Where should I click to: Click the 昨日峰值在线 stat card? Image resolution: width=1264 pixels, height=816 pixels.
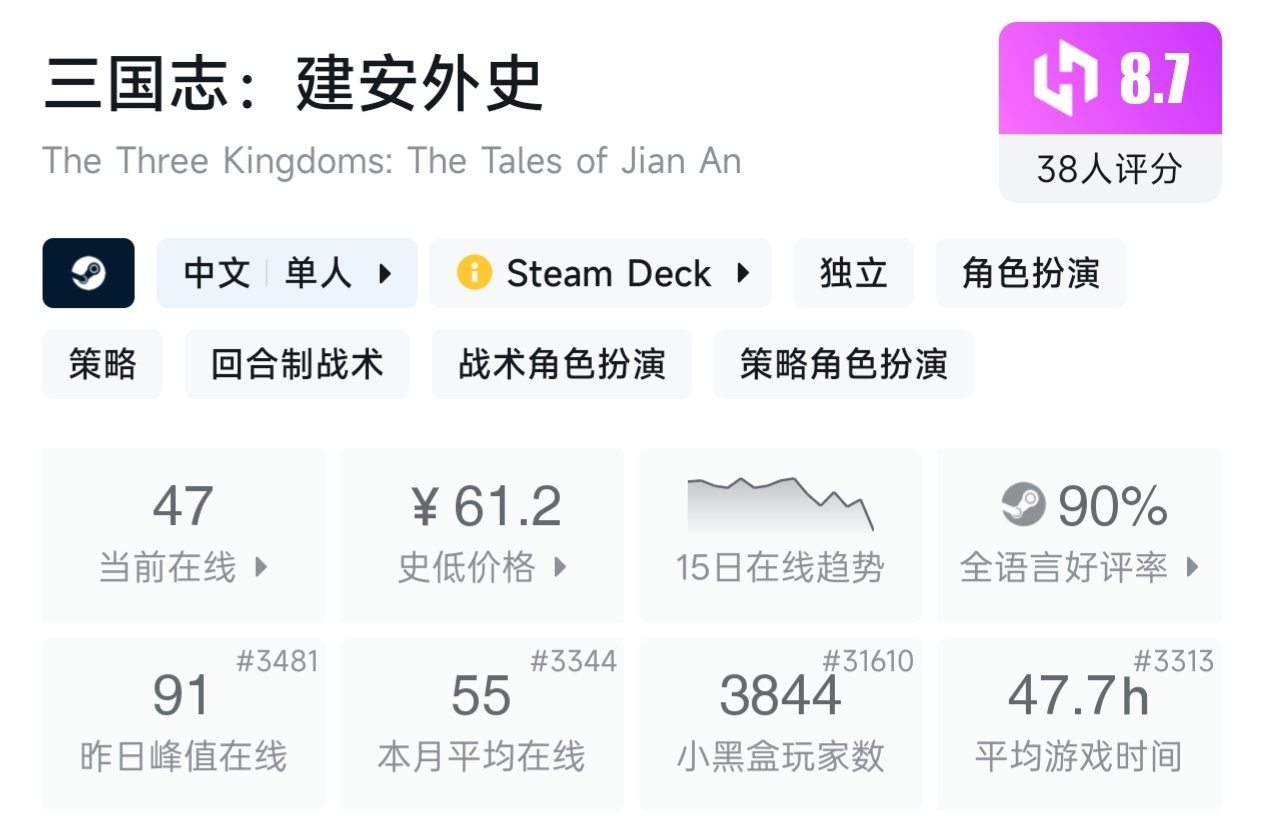[x=183, y=724]
